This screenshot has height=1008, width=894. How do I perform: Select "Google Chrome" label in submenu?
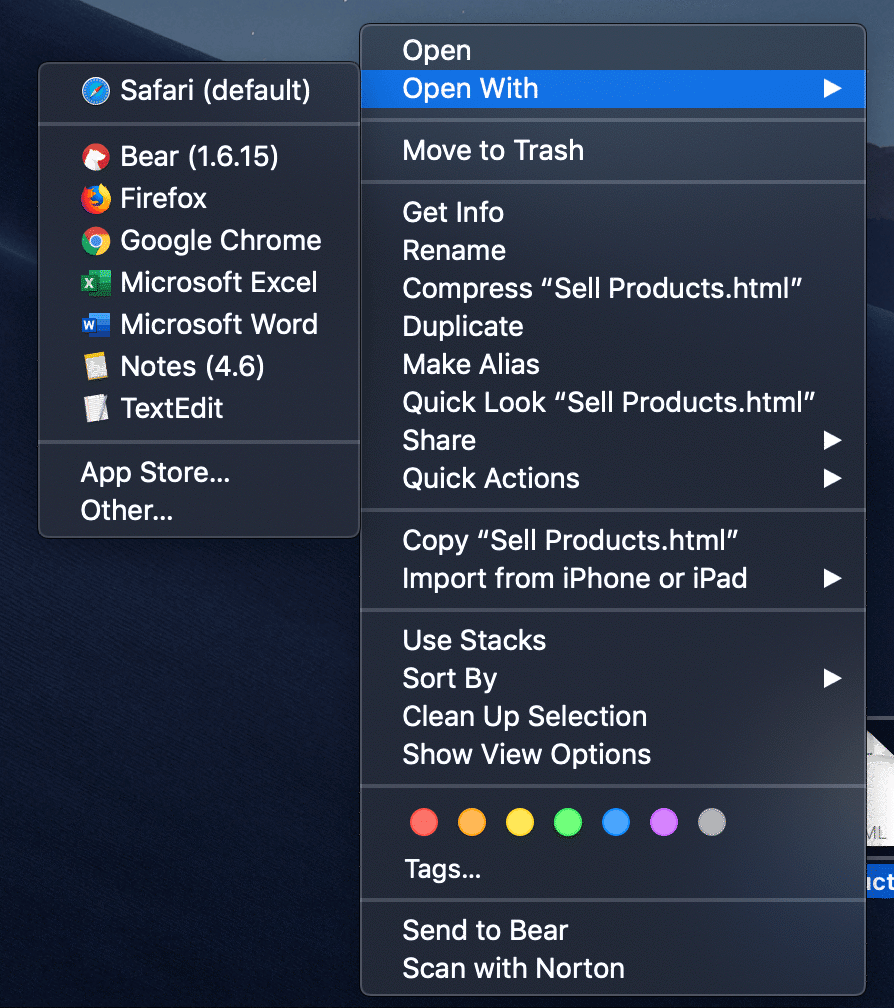[x=220, y=241]
